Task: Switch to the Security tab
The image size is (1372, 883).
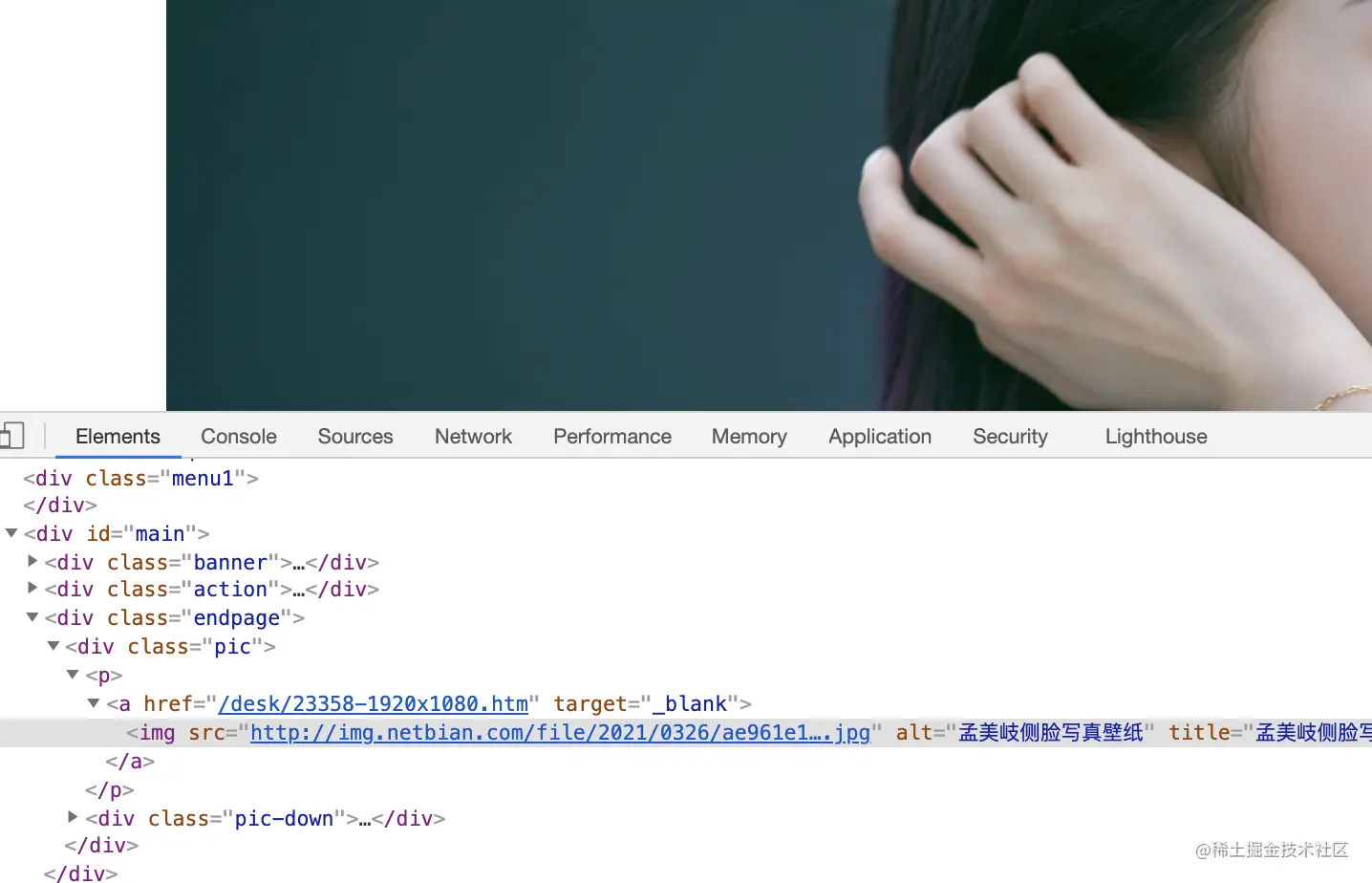Action: pos(1010,437)
